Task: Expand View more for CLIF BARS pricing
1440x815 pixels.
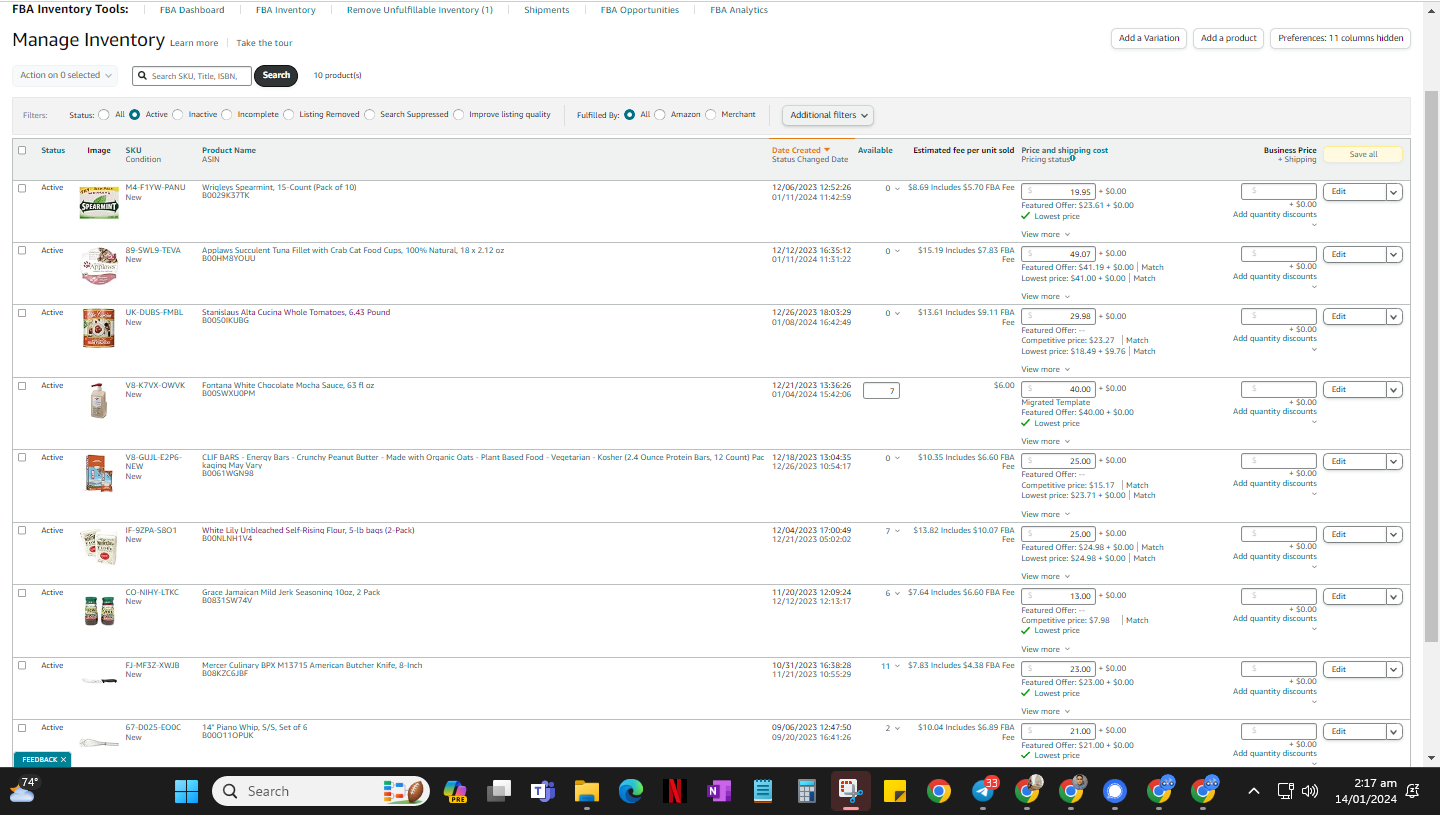Action: coord(1045,514)
